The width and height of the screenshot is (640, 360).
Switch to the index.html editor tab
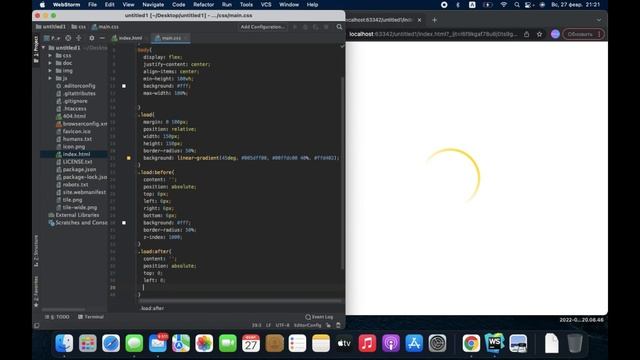(127, 38)
